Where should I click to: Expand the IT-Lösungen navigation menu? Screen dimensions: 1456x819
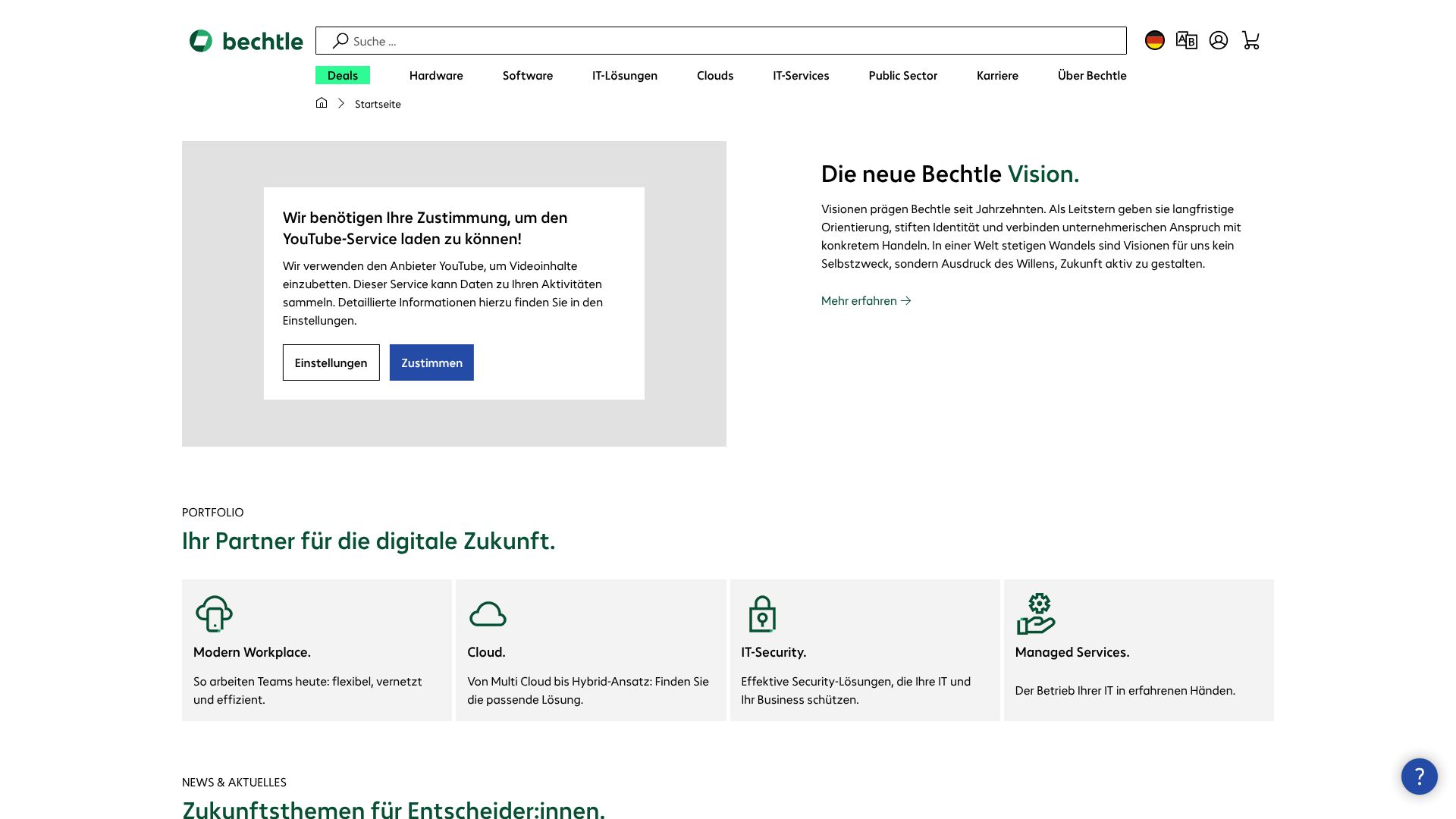pyautogui.click(x=625, y=75)
